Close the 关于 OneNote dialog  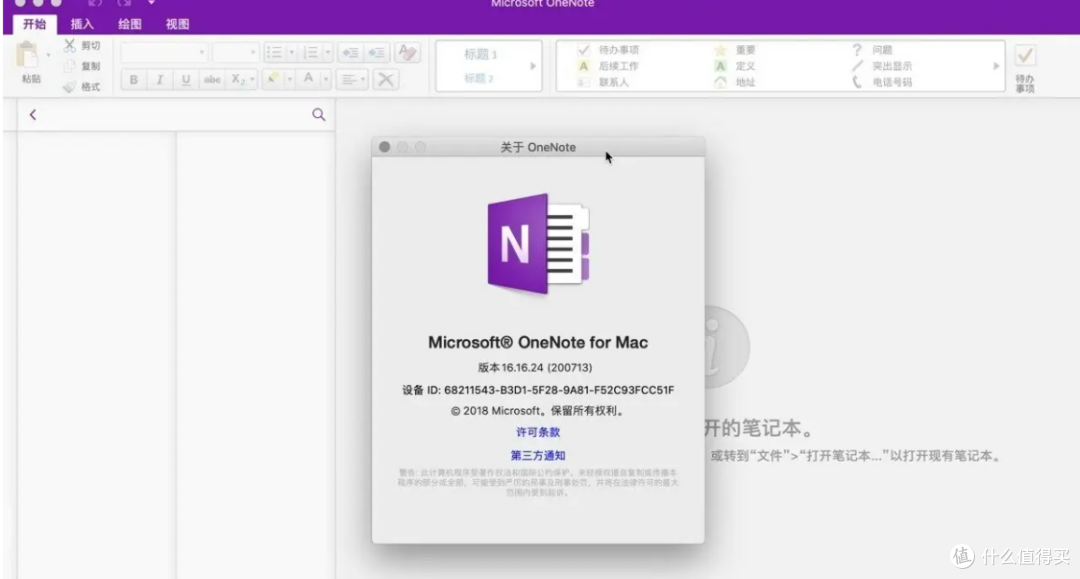pyautogui.click(x=384, y=147)
